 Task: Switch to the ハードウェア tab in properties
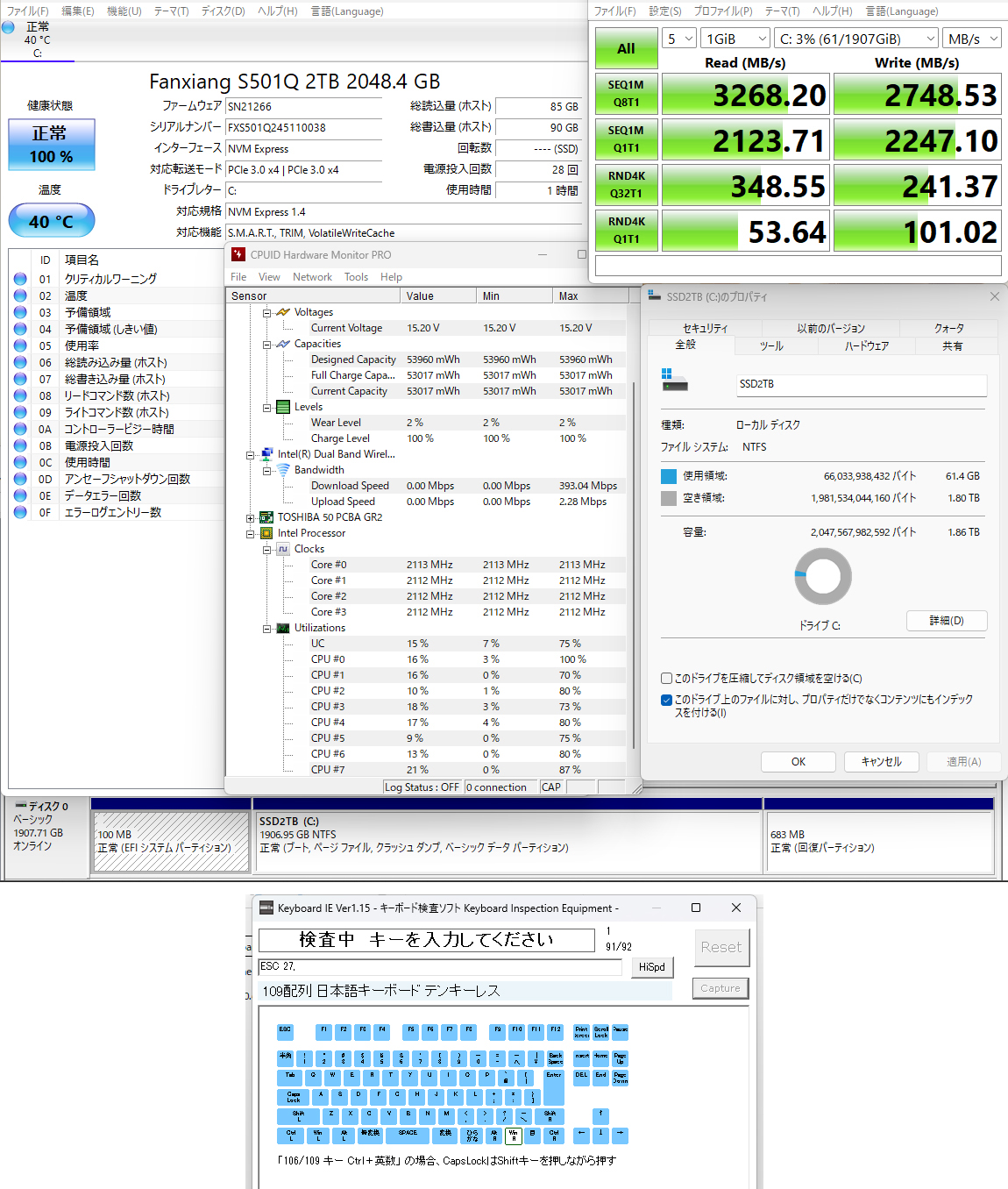pos(867,345)
